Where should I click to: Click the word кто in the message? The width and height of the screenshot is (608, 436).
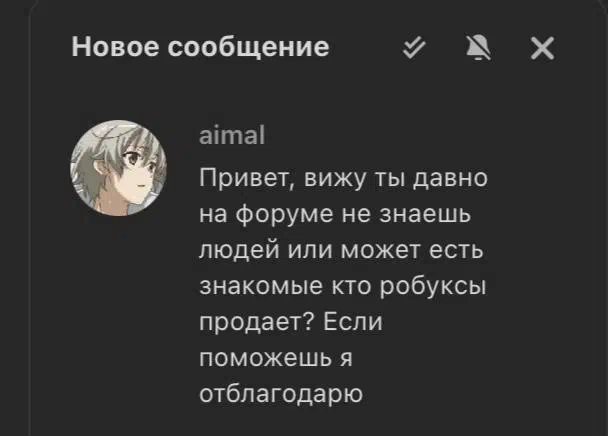pos(351,287)
